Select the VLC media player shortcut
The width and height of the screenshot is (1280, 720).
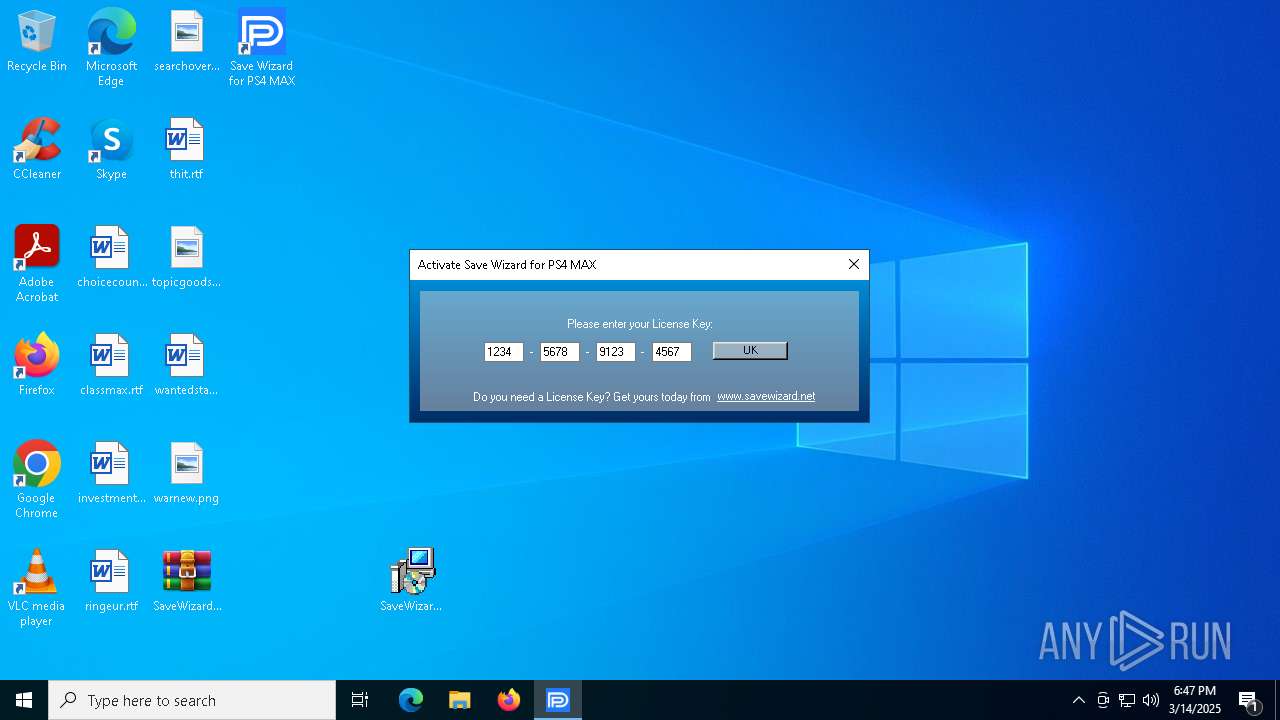[x=37, y=588]
